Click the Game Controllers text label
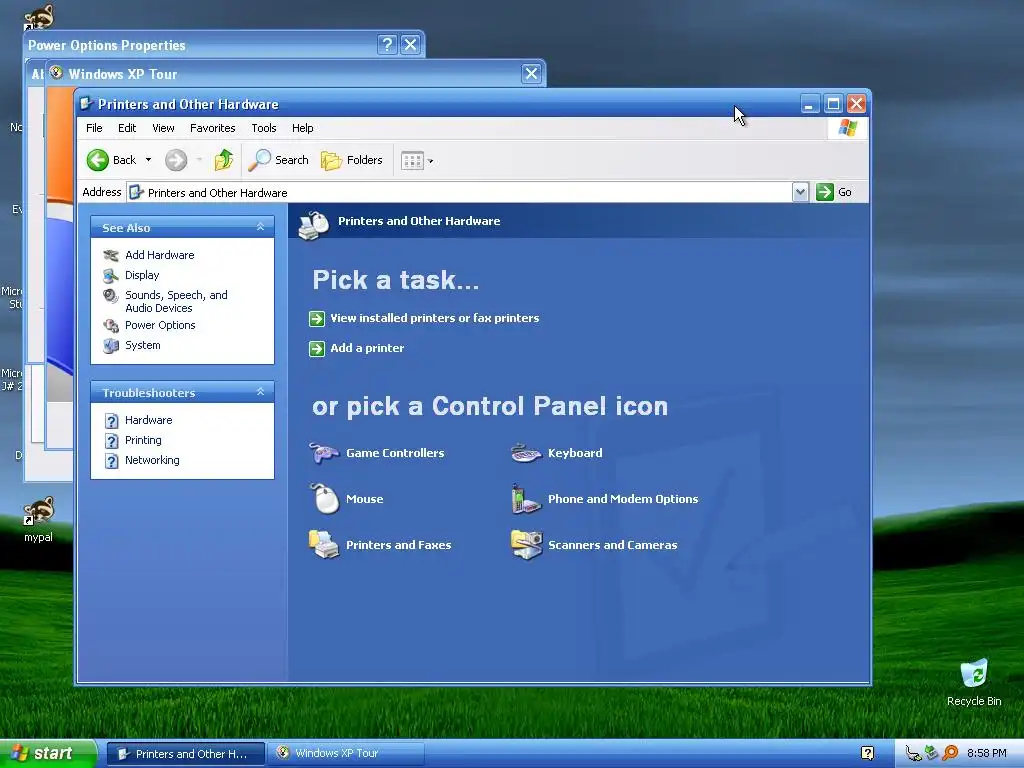Screen dimensions: 1024x768 pyautogui.click(x=395, y=453)
